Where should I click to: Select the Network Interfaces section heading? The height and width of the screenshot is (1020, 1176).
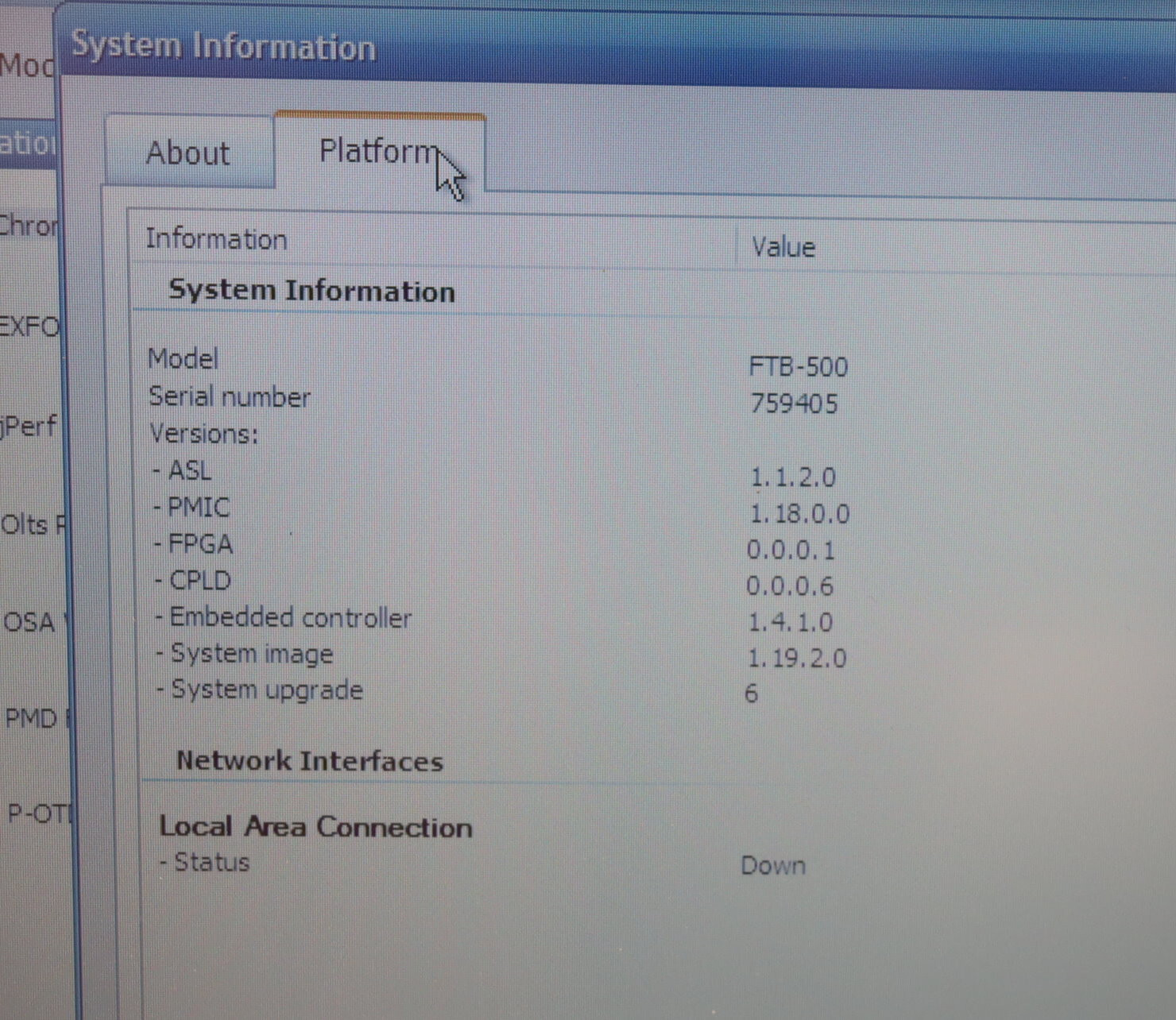(309, 761)
